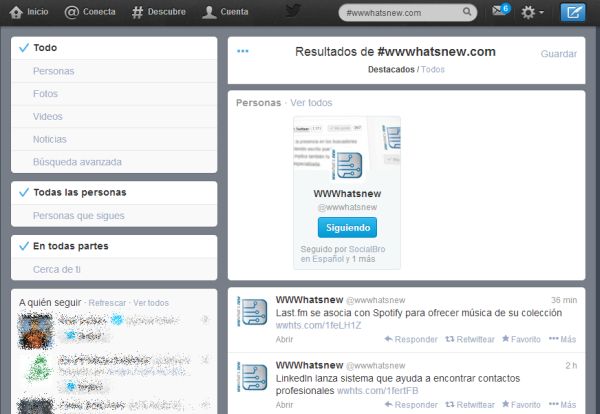Click the 36 min timestamp
The image size is (600, 414).
[x=564, y=300]
